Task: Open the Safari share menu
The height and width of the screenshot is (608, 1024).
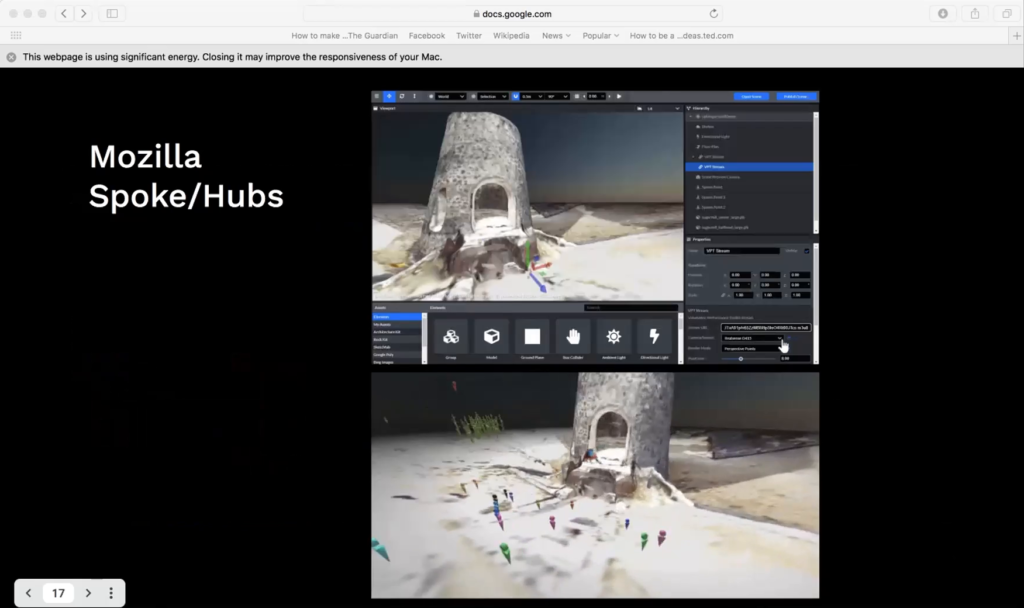Action: [x=974, y=13]
